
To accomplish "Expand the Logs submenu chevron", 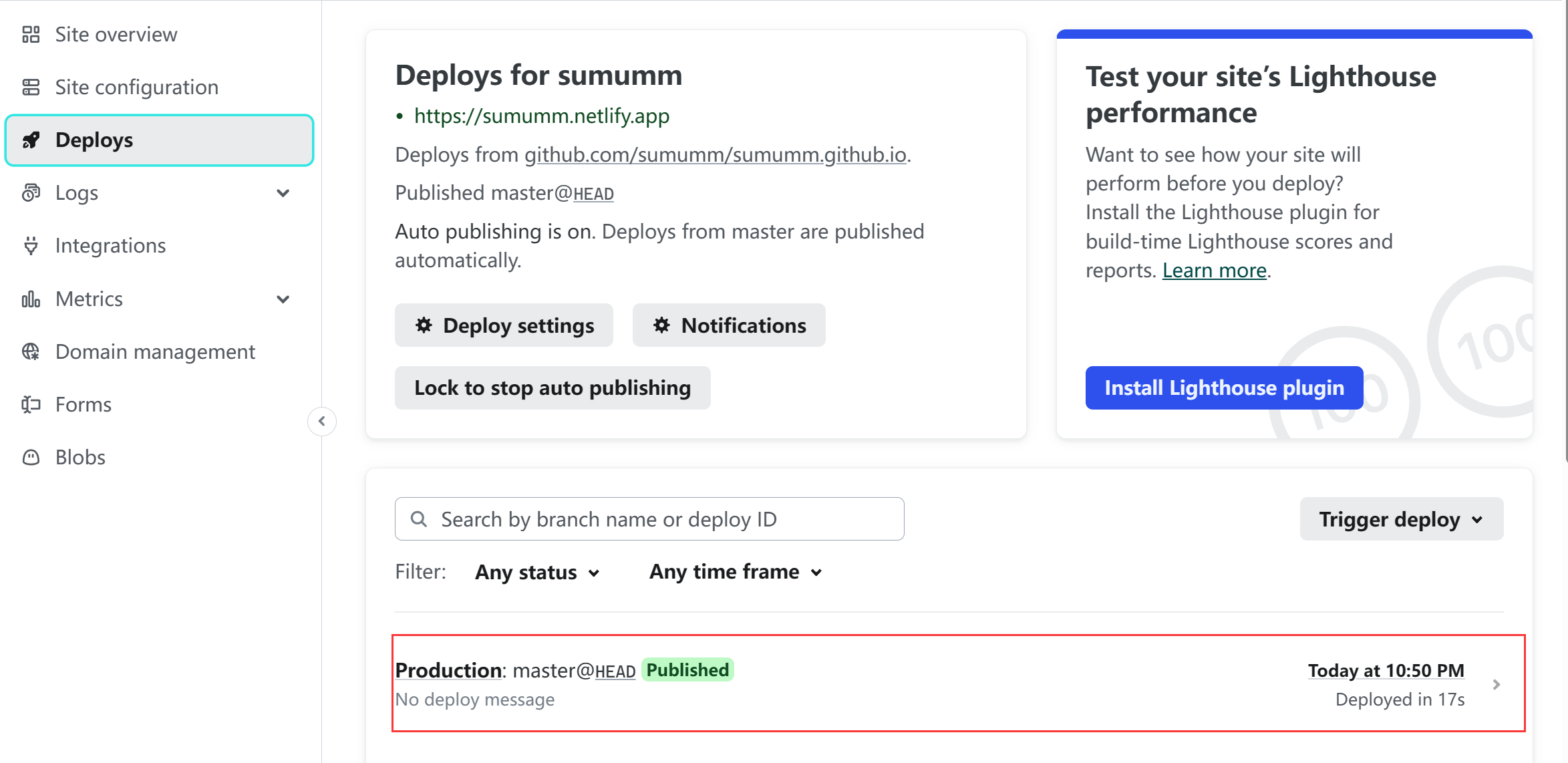I will pyautogui.click(x=283, y=193).
